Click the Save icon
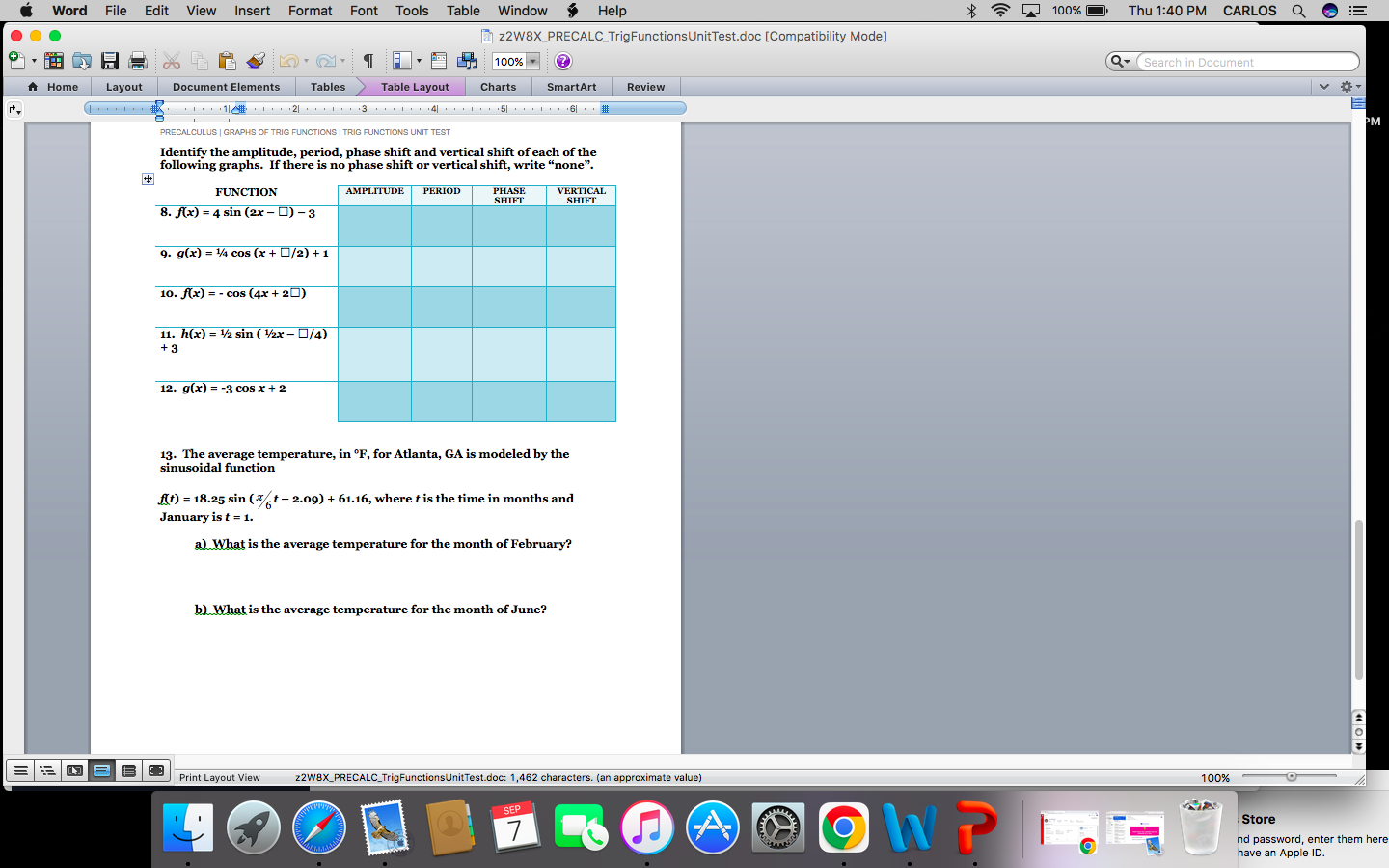The image size is (1389, 868). (x=109, y=61)
